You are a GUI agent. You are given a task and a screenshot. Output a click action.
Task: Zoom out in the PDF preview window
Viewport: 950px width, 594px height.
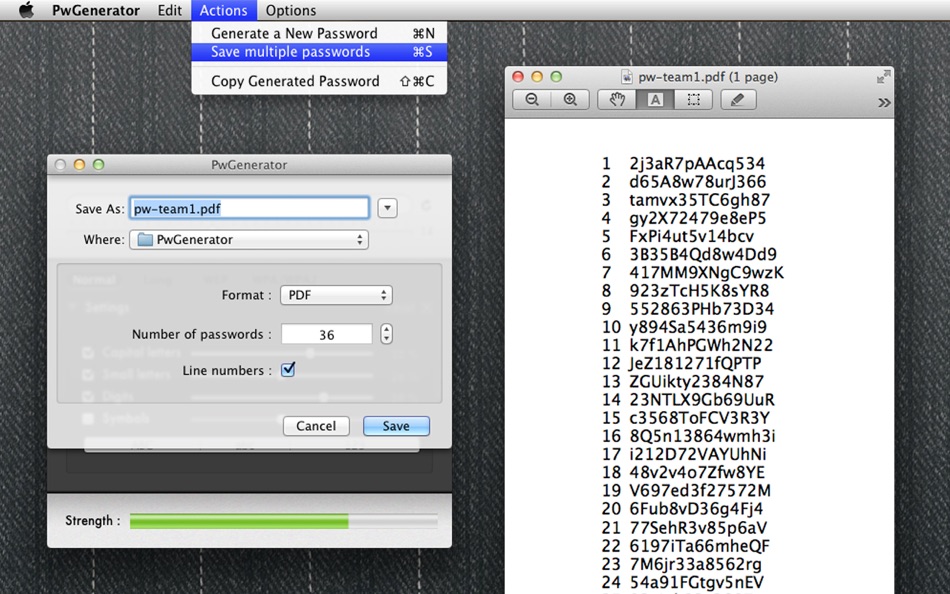tap(532, 100)
